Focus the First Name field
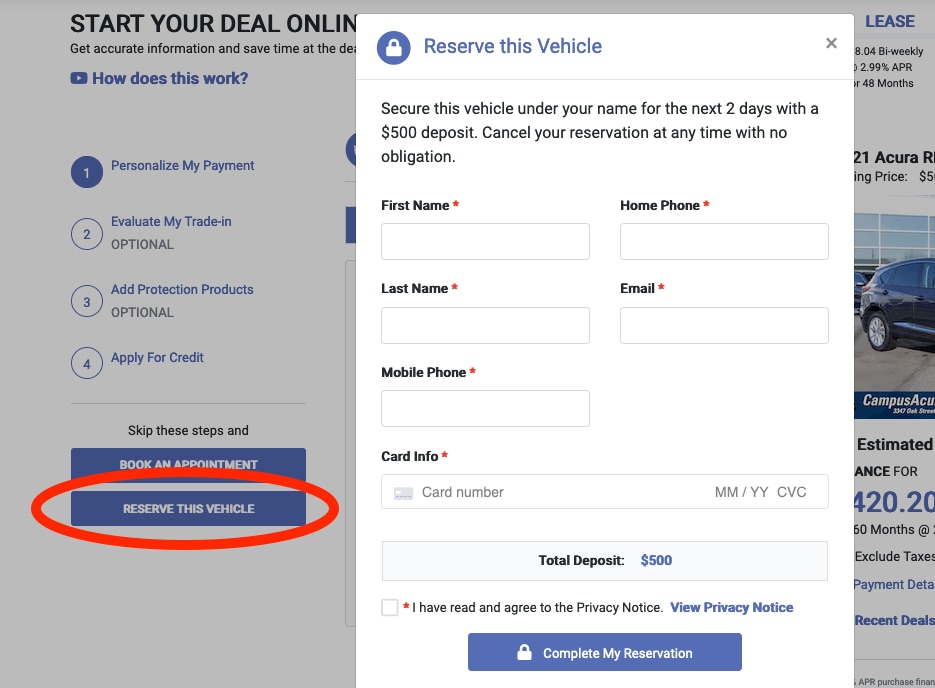The height and width of the screenshot is (688, 935). point(485,241)
